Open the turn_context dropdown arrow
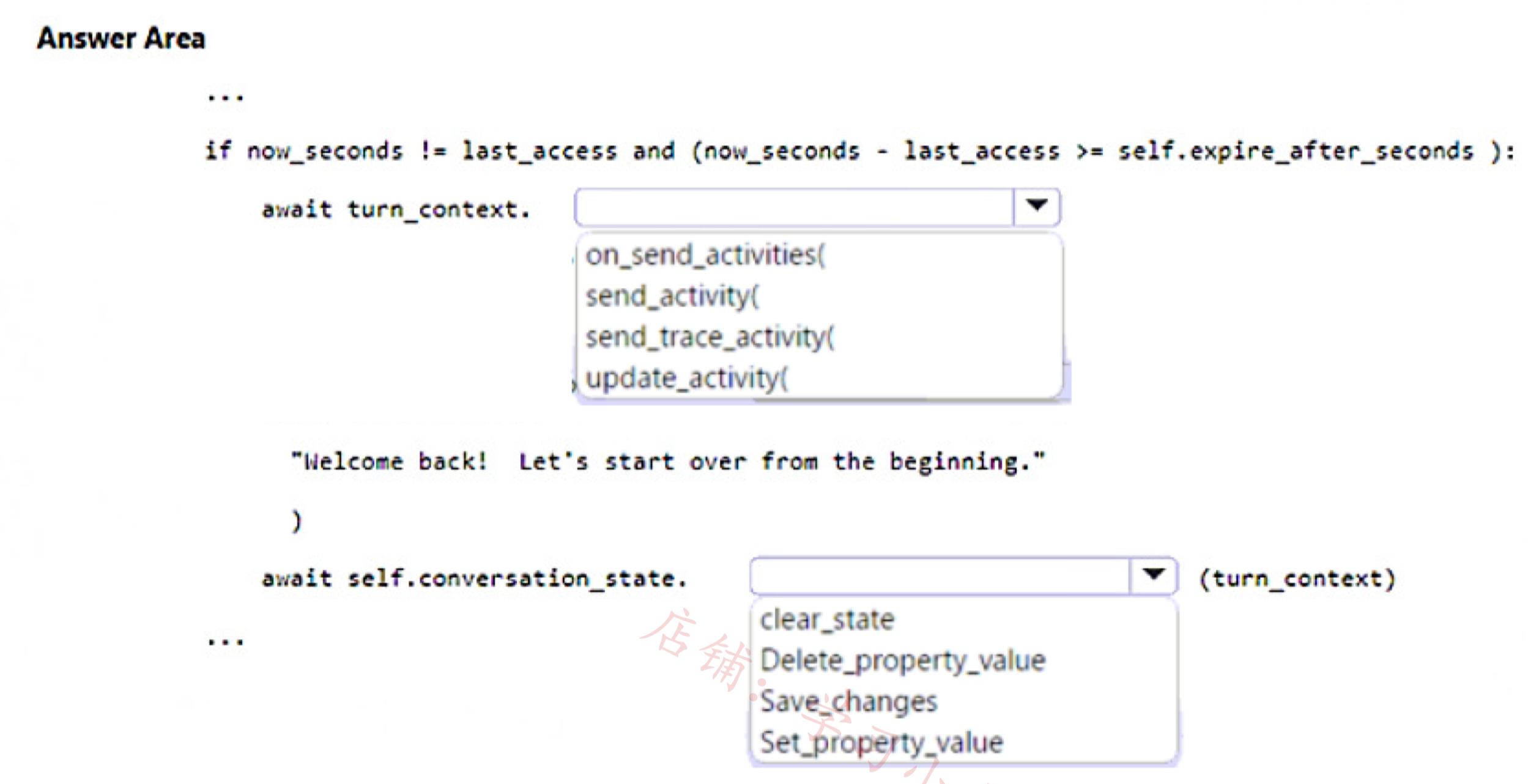This screenshot has width=1528, height=784. (x=1036, y=207)
